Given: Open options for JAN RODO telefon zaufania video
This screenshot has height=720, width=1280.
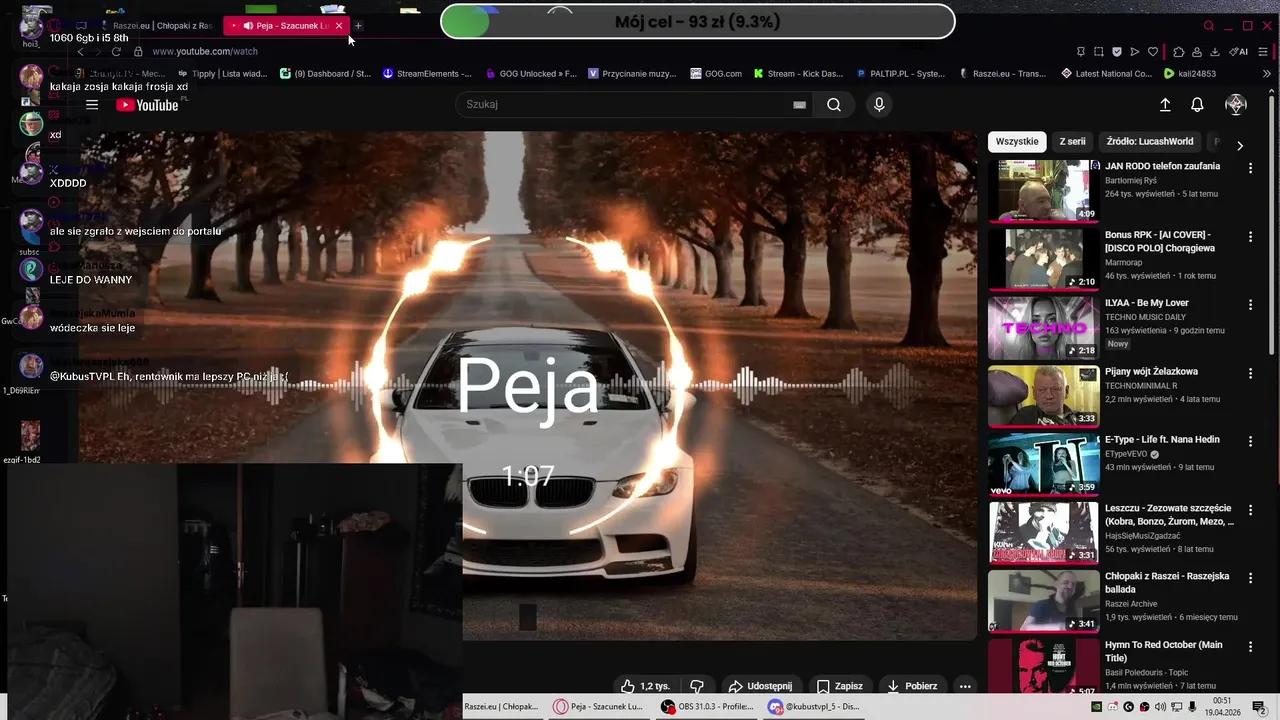Looking at the screenshot, I should point(1250,168).
